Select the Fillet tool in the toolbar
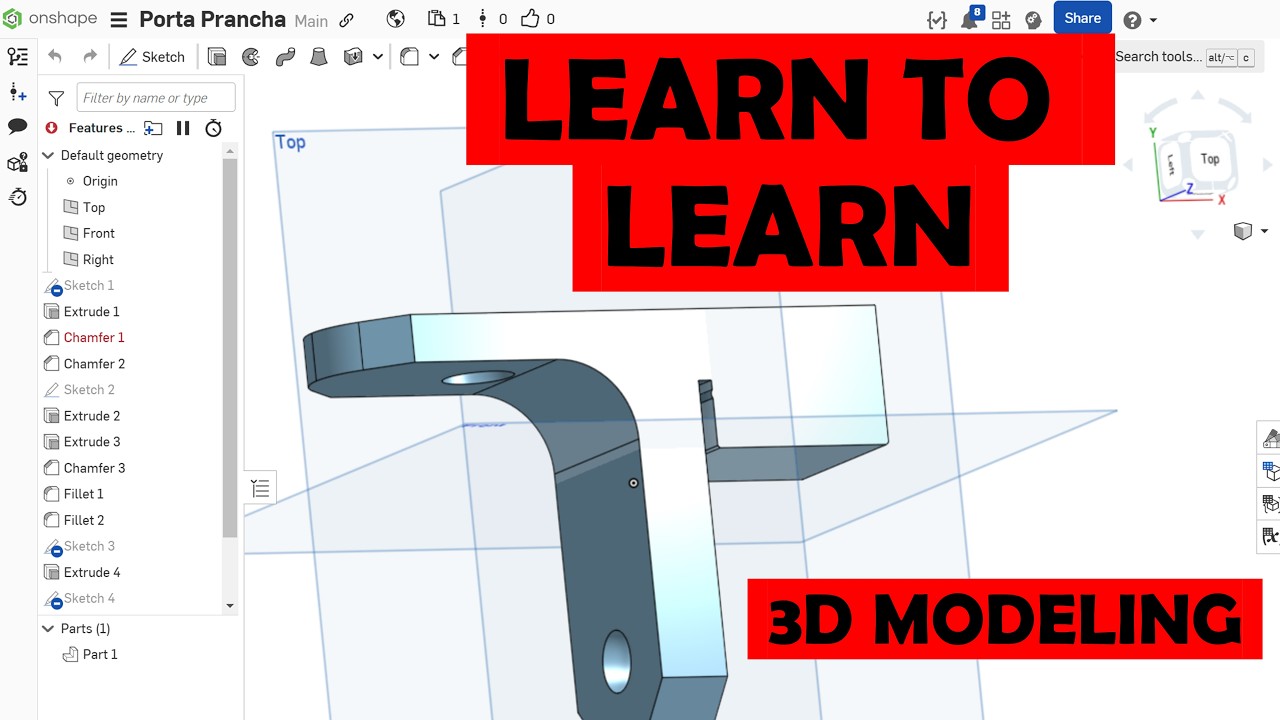 (409, 57)
